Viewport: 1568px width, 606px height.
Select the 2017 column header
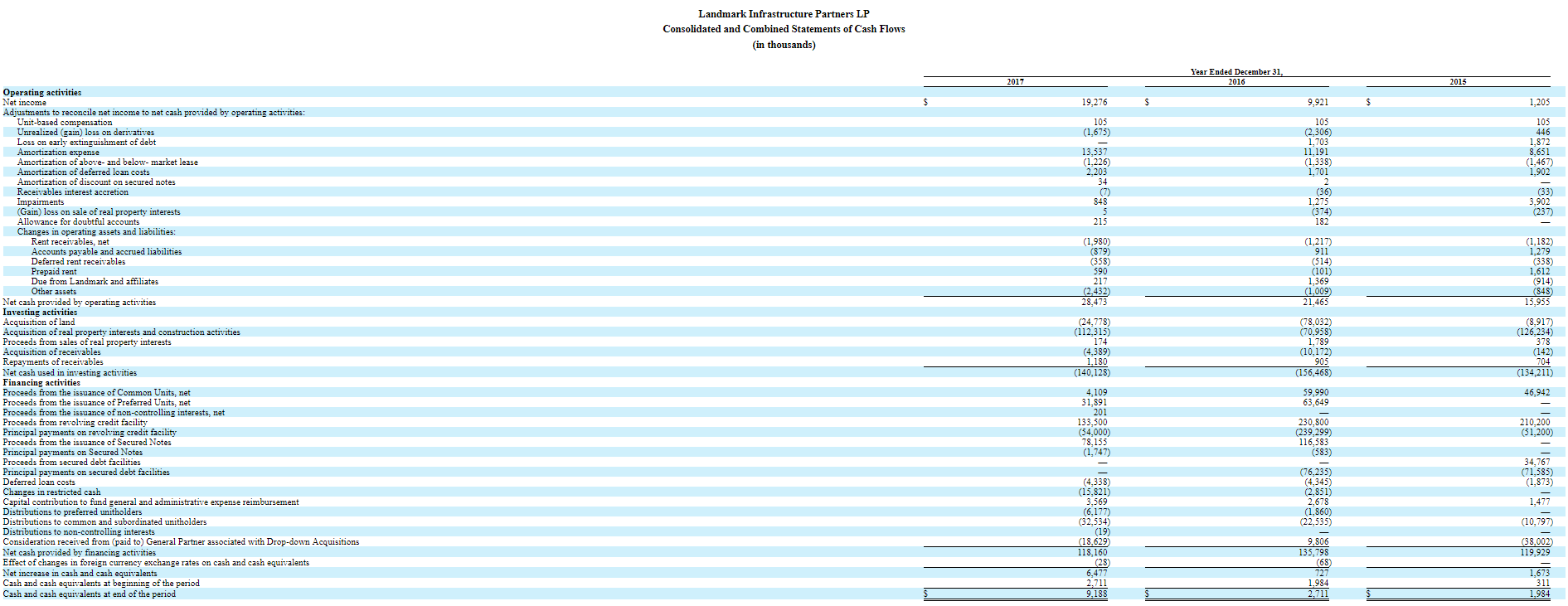point(1015,82)
